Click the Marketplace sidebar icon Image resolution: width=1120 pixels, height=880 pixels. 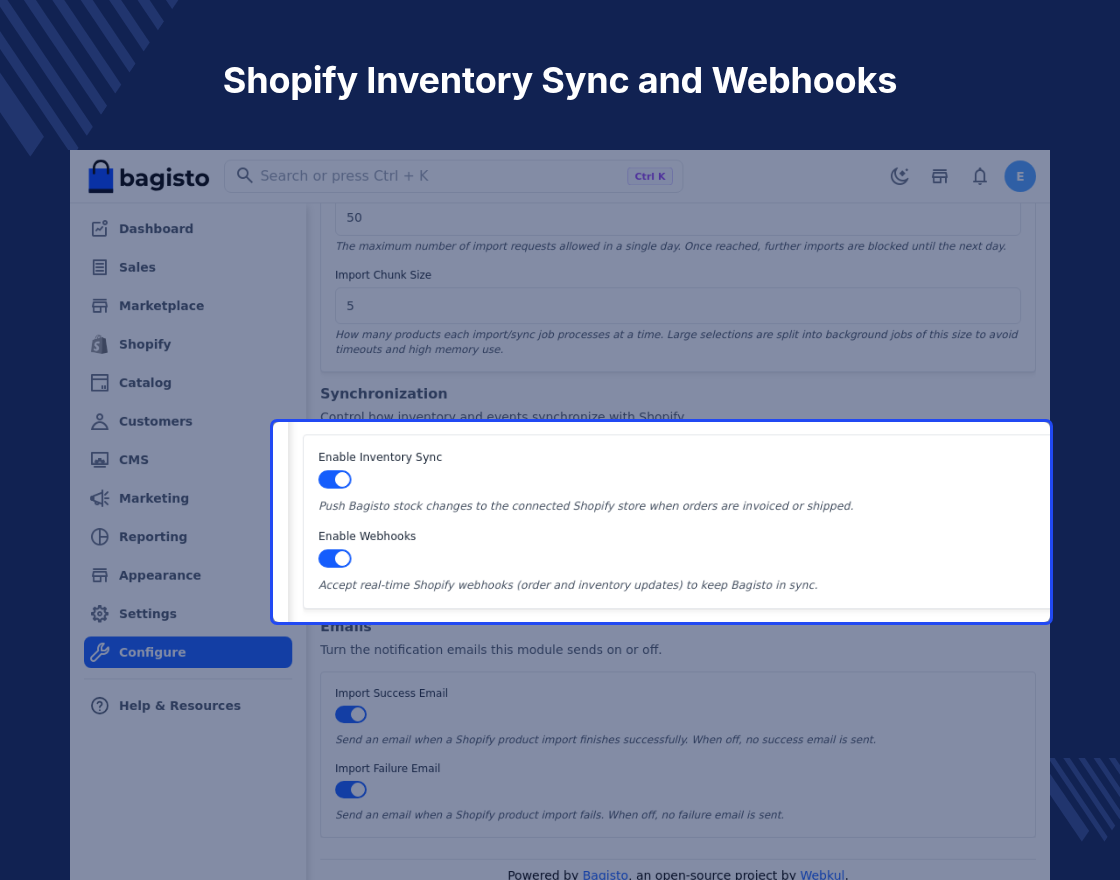click(99, 306)
